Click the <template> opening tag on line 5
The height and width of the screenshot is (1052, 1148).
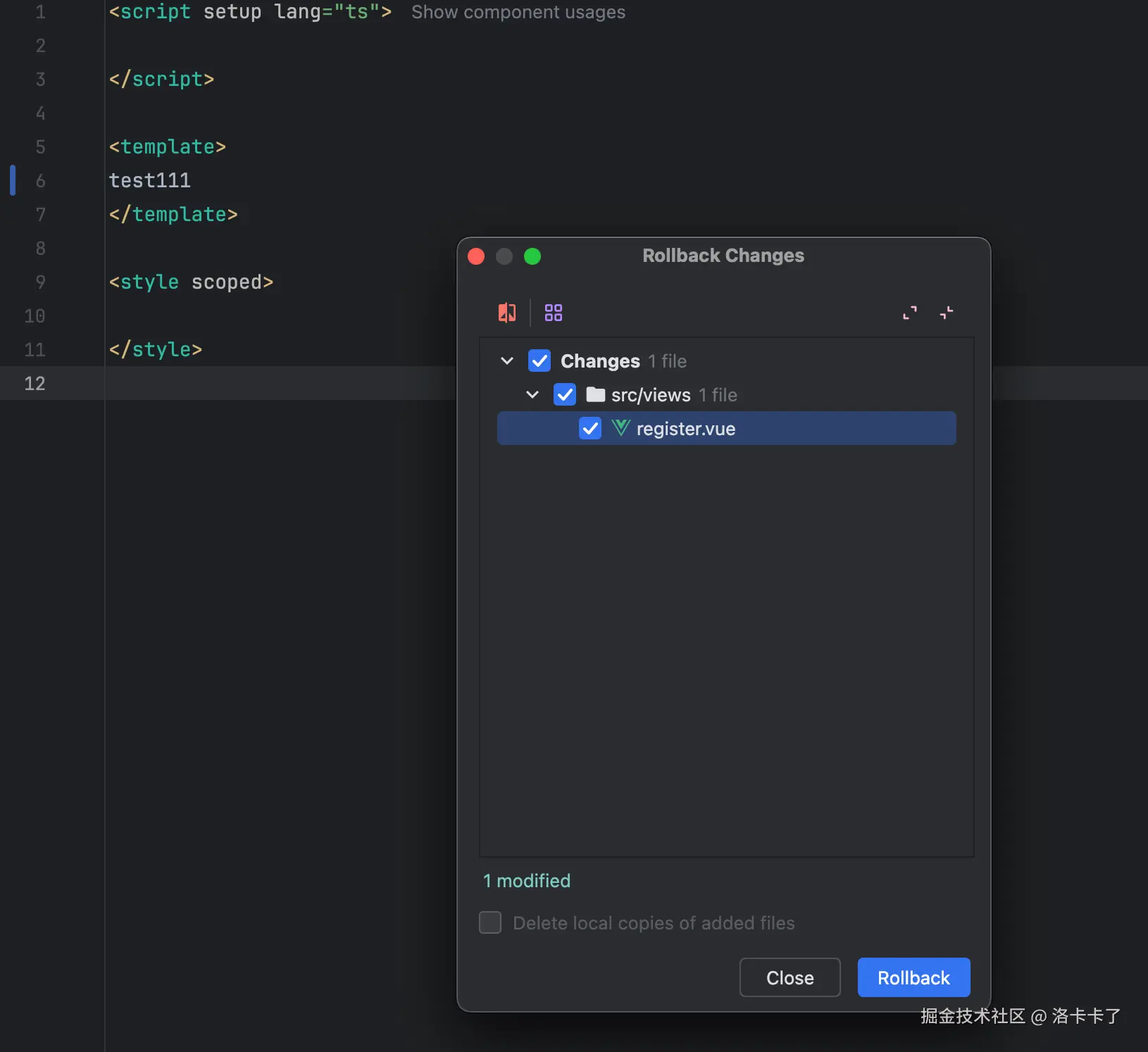(168, 147)
